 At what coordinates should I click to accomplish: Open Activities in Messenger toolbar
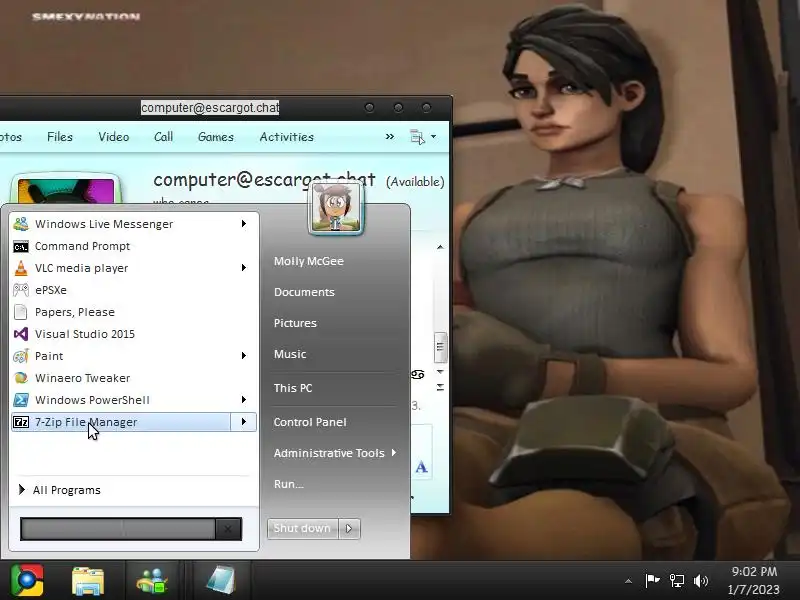coord(287,137)
